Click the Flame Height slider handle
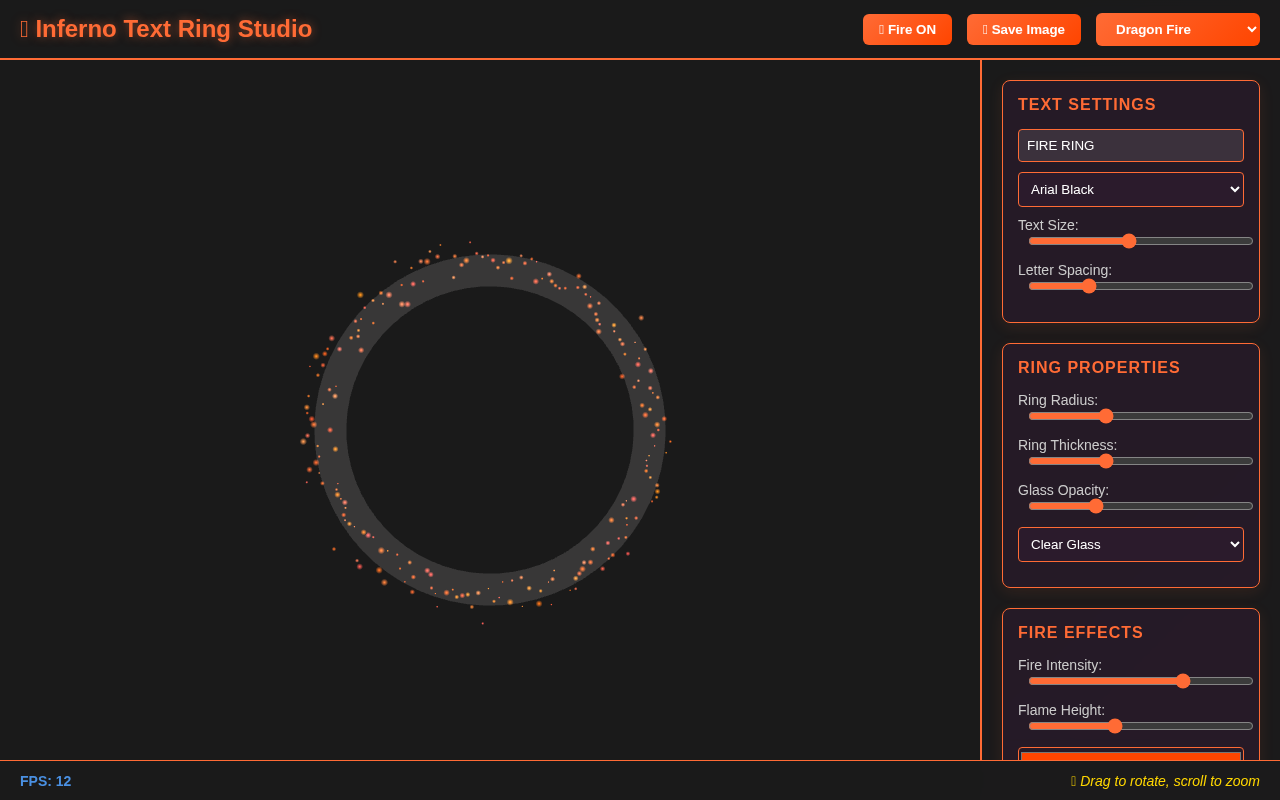 coord(1113,725)
